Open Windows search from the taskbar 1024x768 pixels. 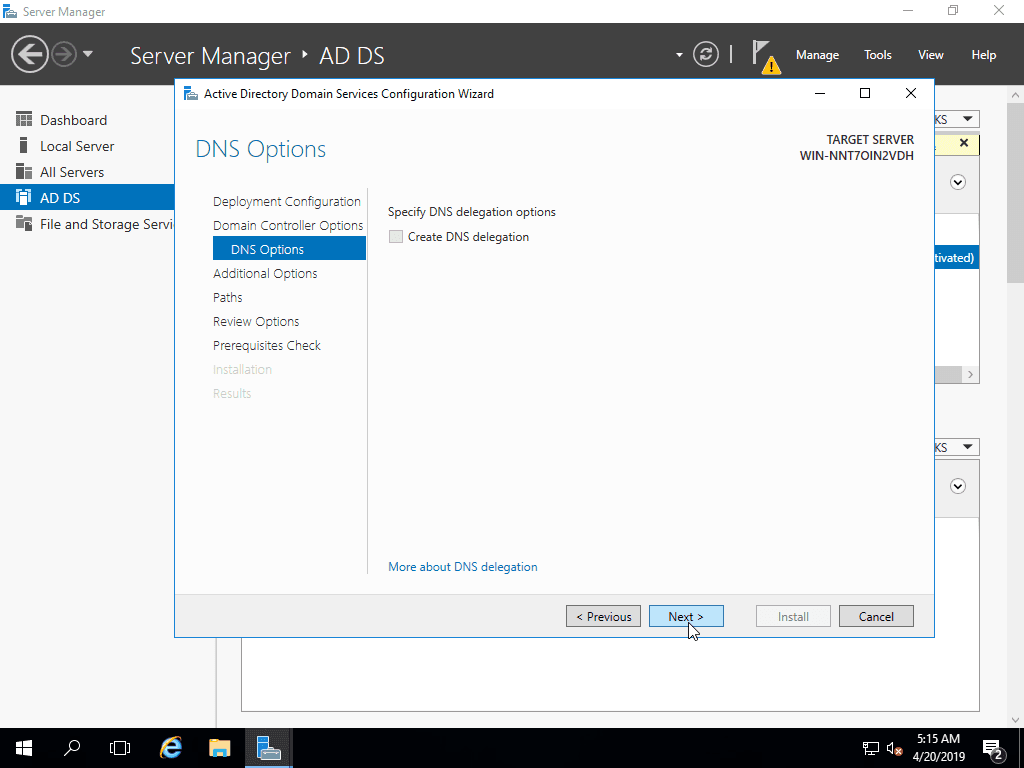tap(72, 748)
